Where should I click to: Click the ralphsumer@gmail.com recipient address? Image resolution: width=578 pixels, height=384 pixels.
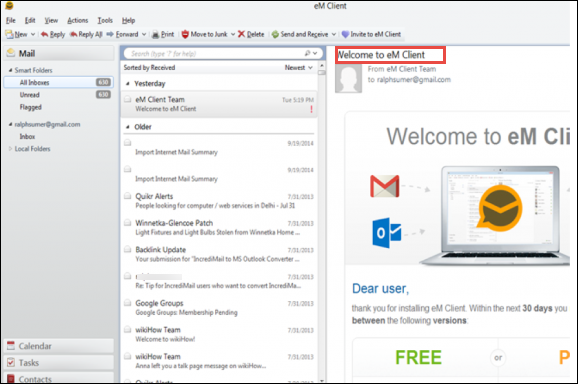(414, 80)
